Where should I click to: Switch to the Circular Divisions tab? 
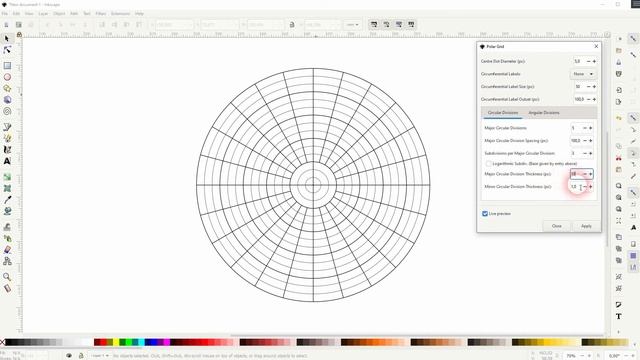[503, 113]
